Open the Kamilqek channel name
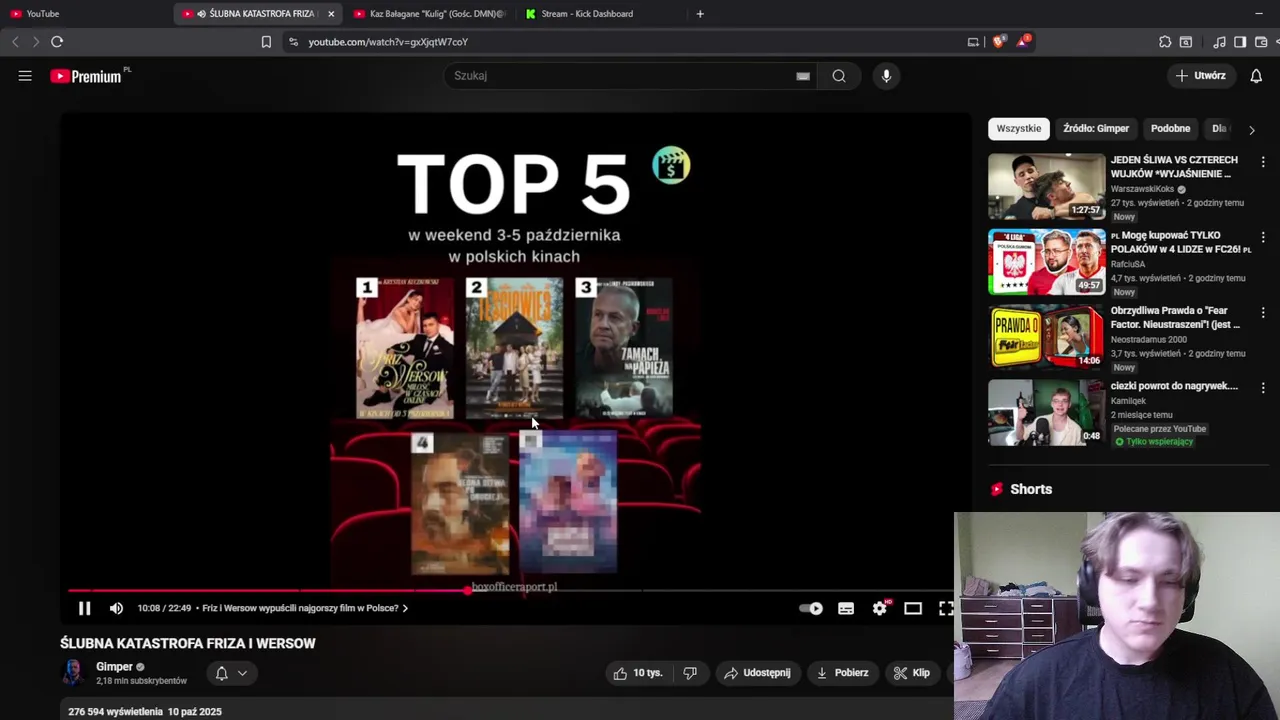The height and width of the screenshot is (720, 1280). click(x=1128, y=401)
